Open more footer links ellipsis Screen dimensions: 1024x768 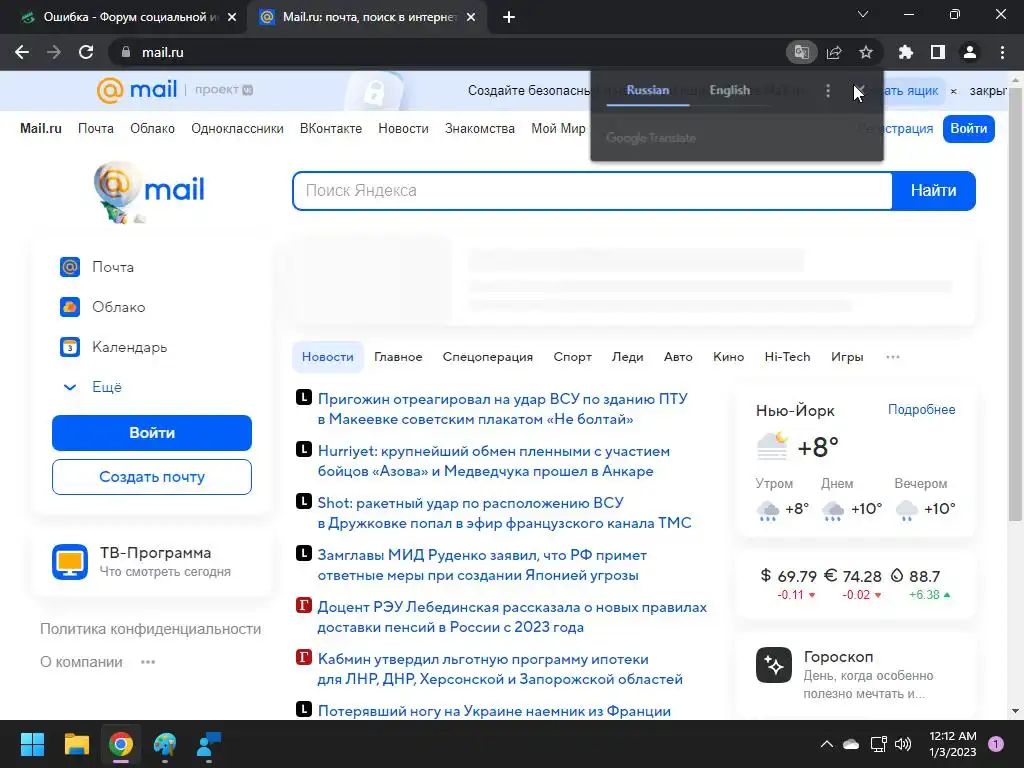coord(148,662)
